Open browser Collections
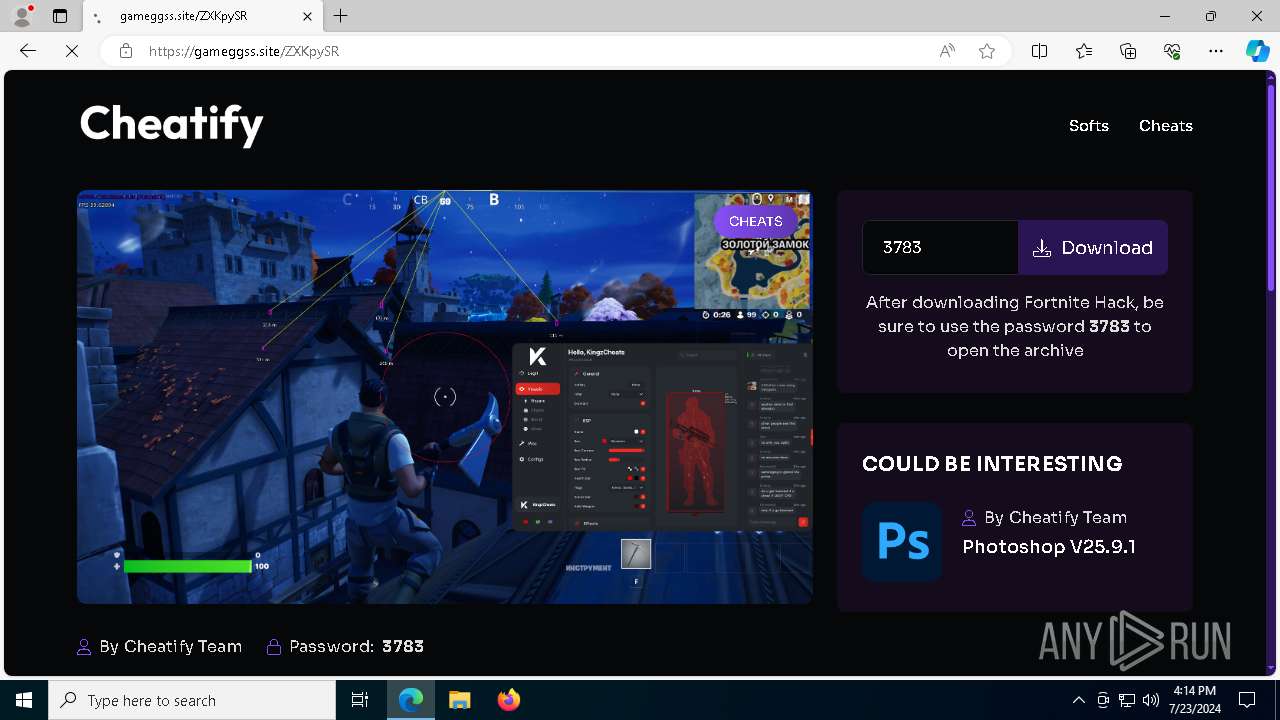Screen dimensions: 1280x720 tap(1128, 51)
